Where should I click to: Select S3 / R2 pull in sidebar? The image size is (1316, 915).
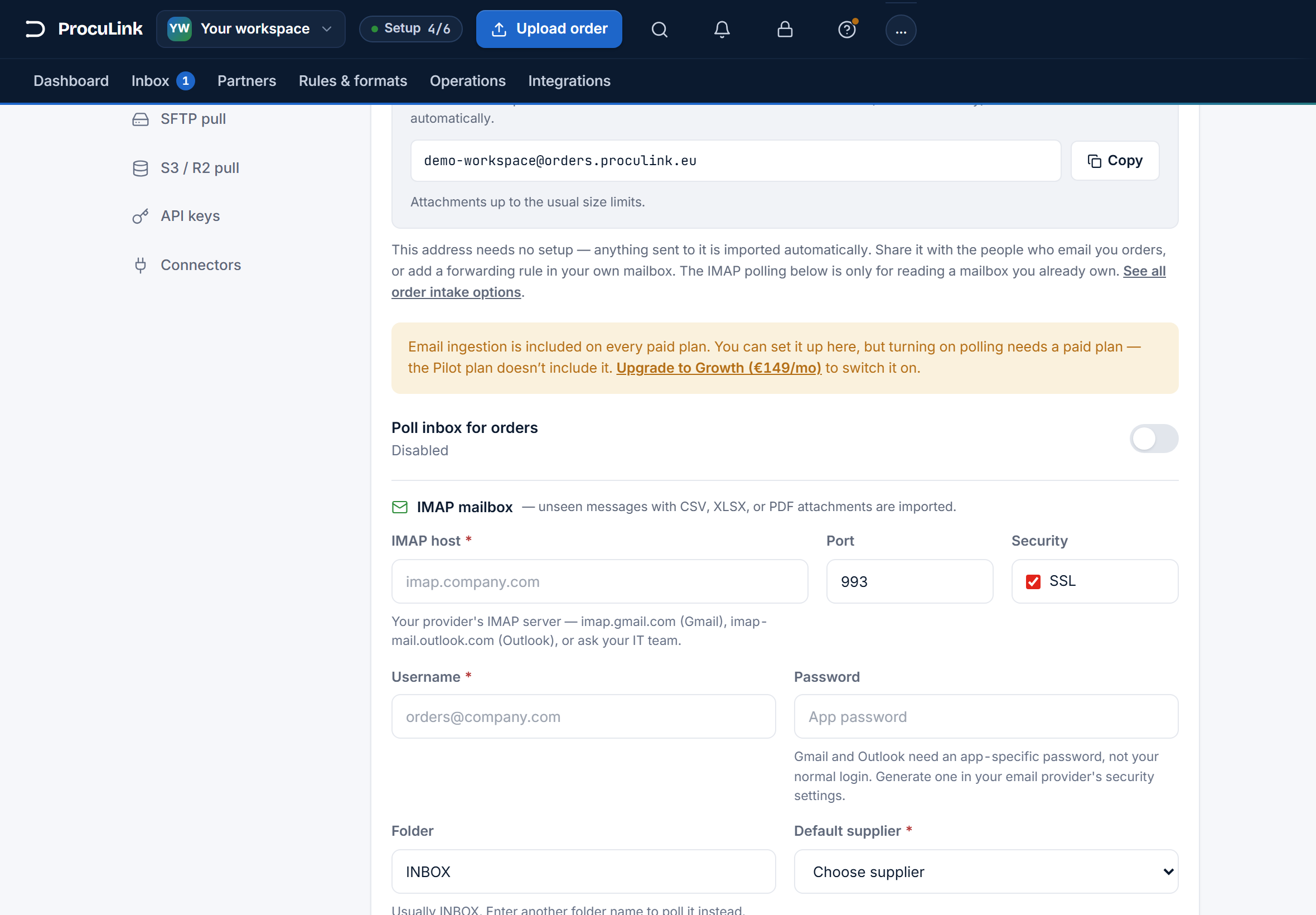pyautogui.click(x=200, y=168)
